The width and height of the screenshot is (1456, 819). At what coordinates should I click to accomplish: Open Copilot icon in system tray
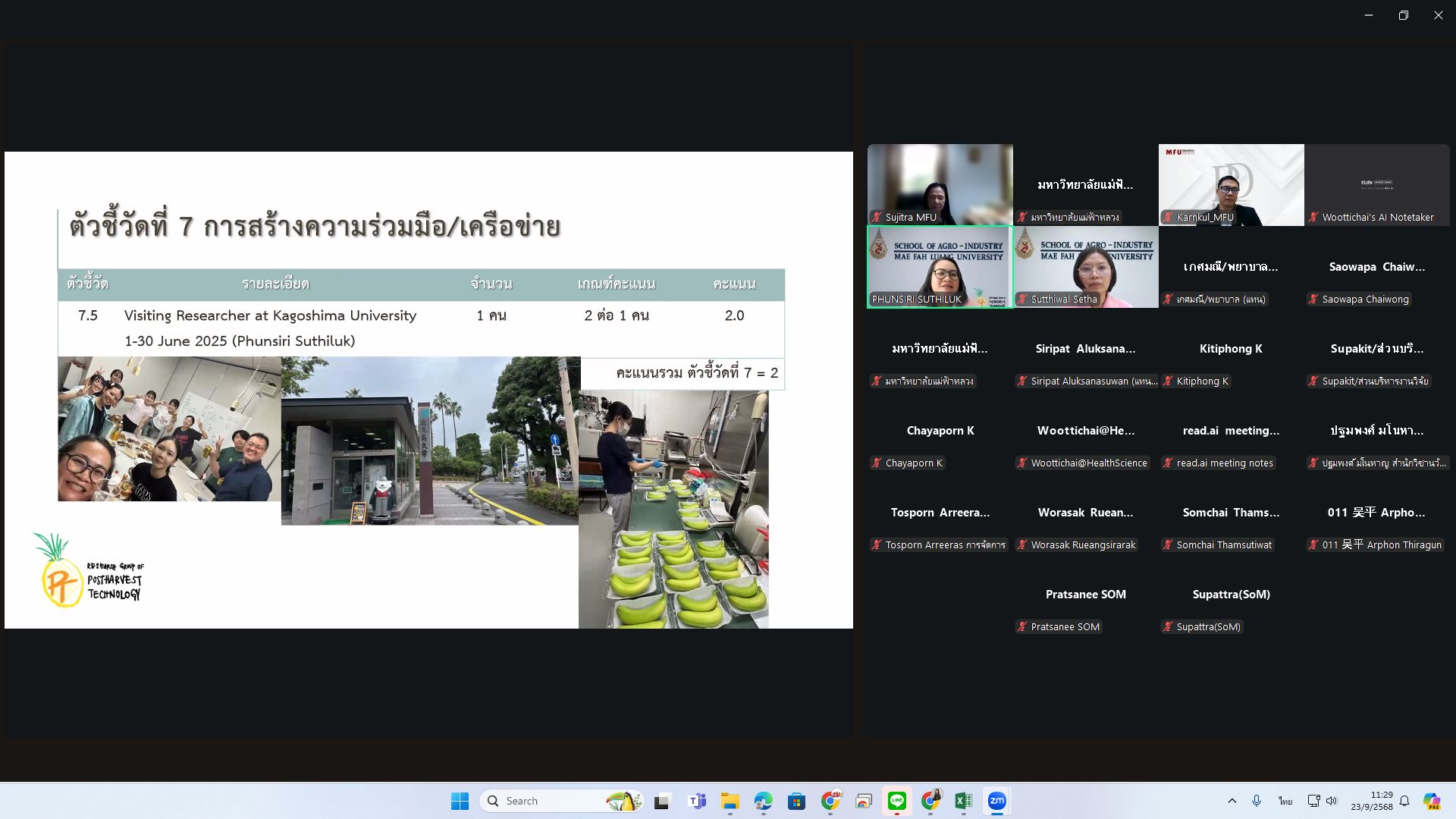1431,801
